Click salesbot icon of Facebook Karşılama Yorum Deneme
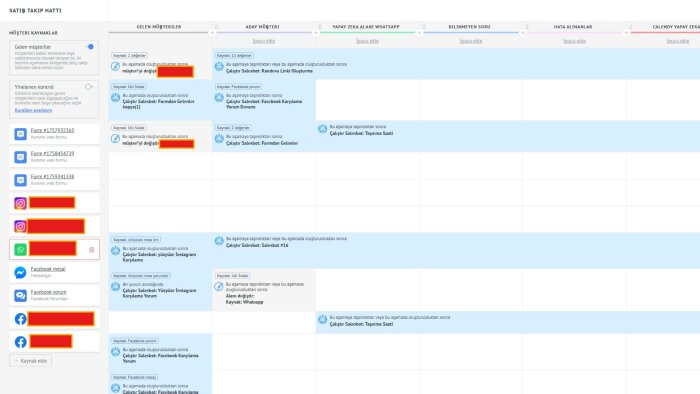The width and height of the screenshot is (700, 394). (219, 98)
